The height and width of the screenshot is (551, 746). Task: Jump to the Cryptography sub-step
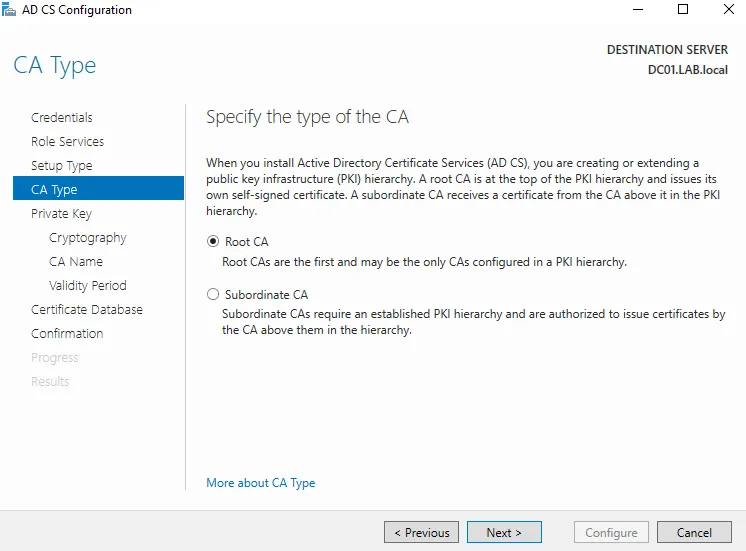click(88, 237)
